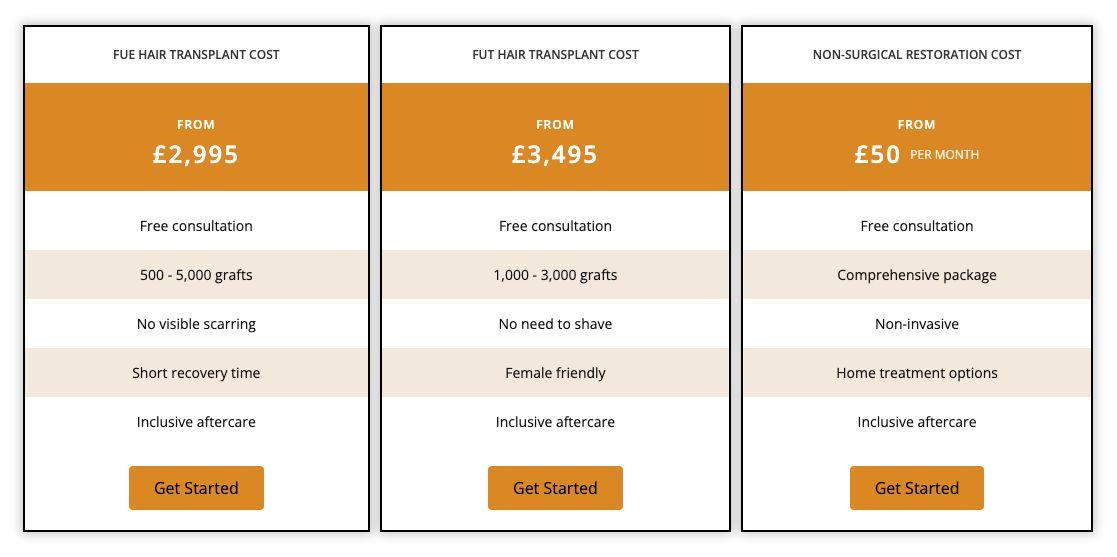1117x557 pixels.
Task: Click the £2,995 price
Action: pos(196,154)
